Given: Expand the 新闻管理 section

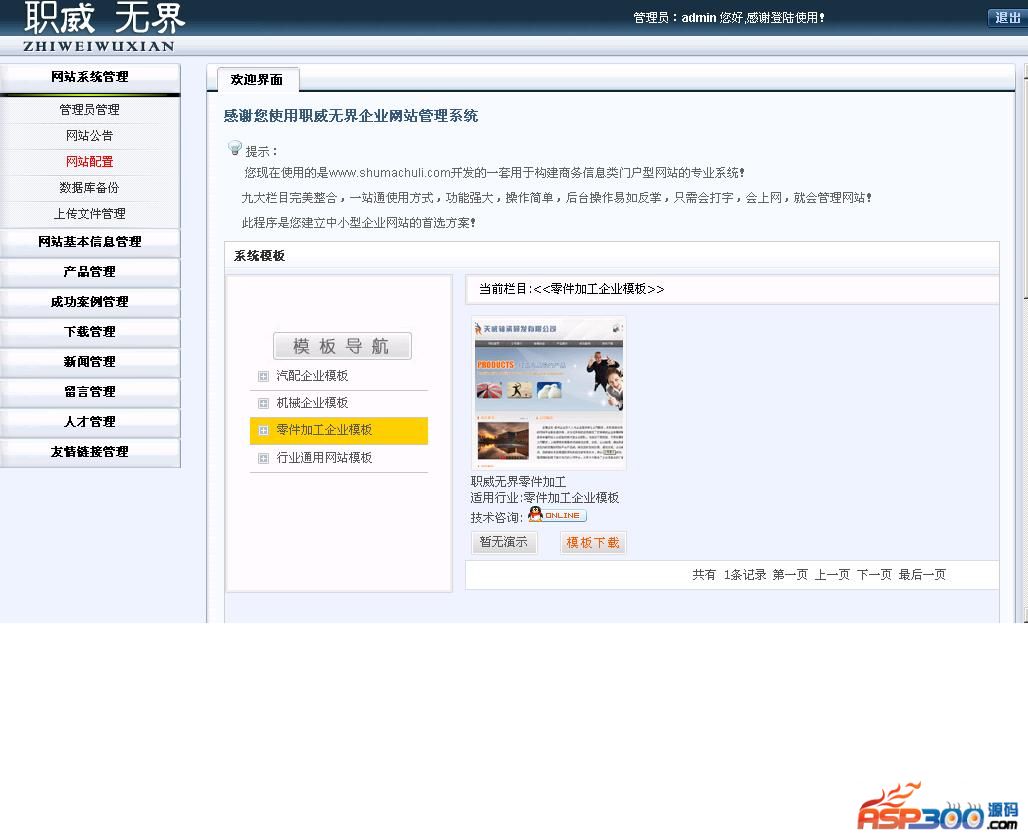Looking at the screenshot, I should 89,362.
